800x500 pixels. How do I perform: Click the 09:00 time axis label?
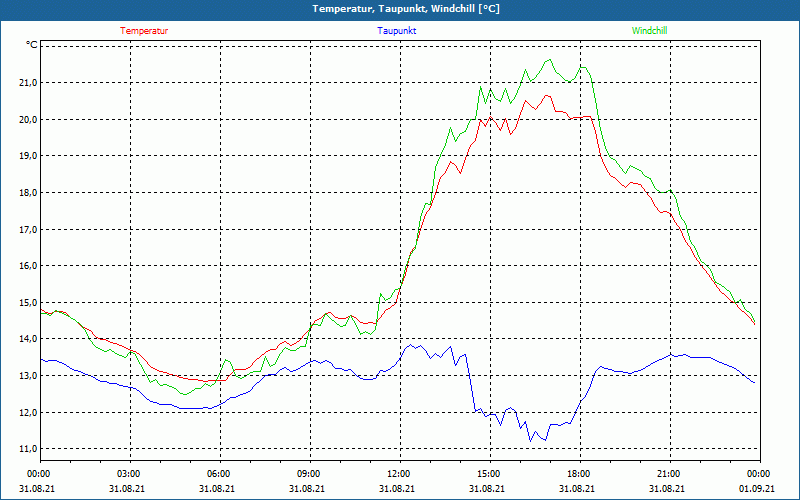310,474
